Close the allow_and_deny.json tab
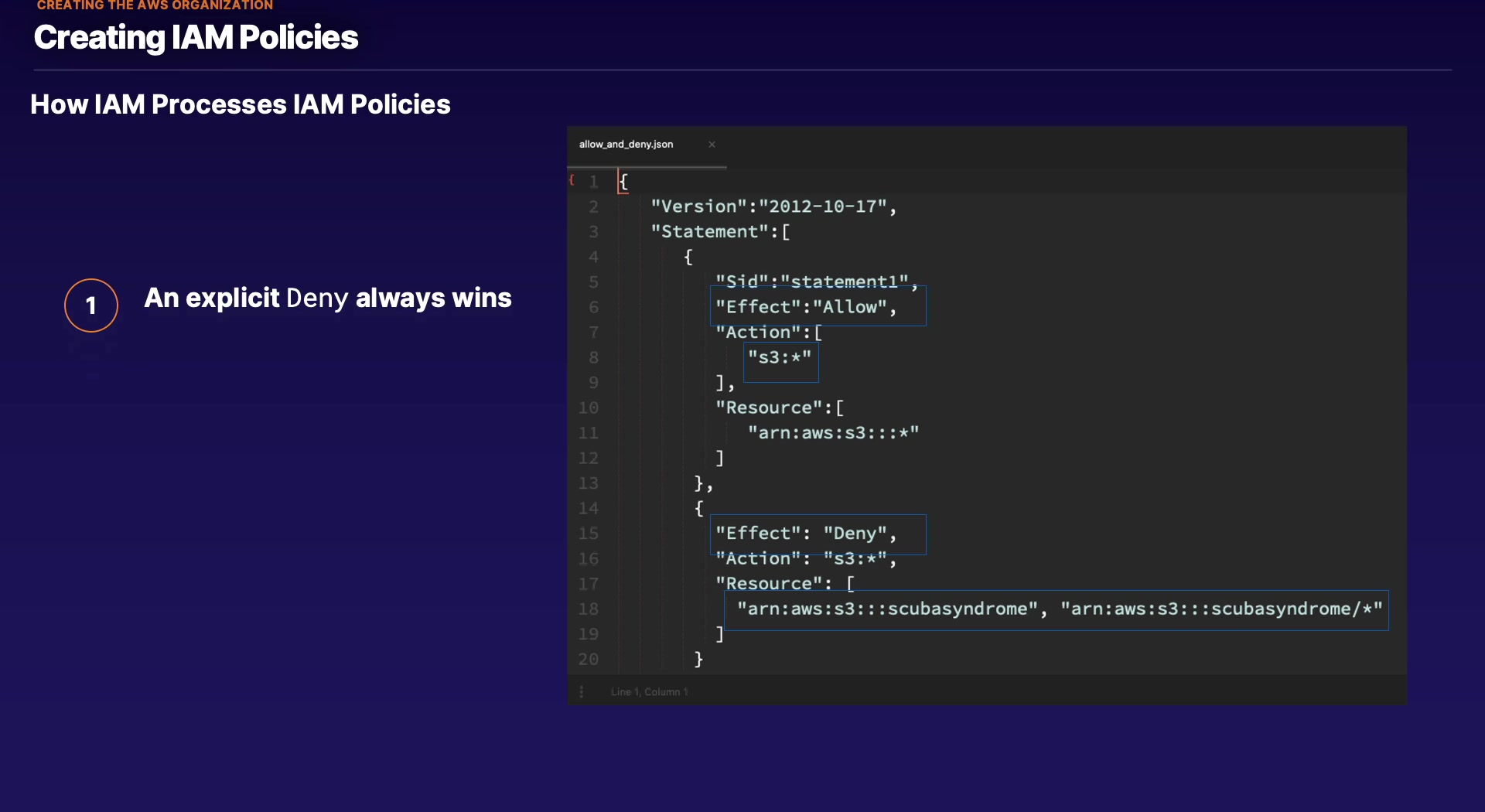Image resolution: width=1485 pixels, height=812 pixels. (x=712, y=145)
